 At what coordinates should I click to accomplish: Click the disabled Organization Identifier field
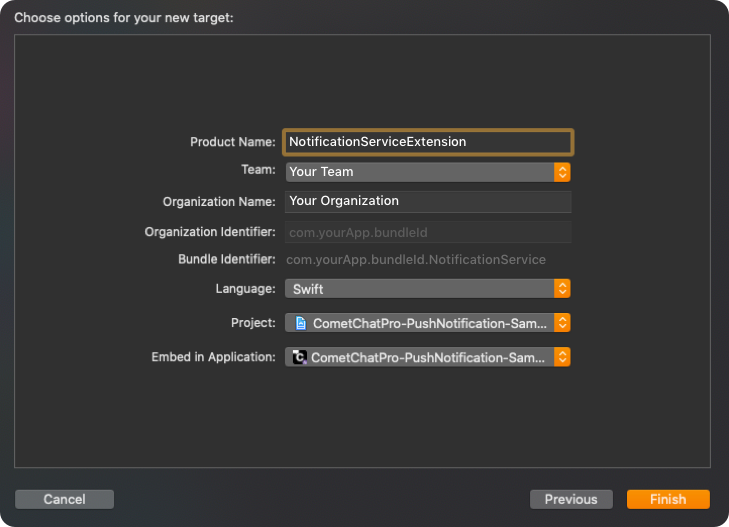click(x=428, y=232)
